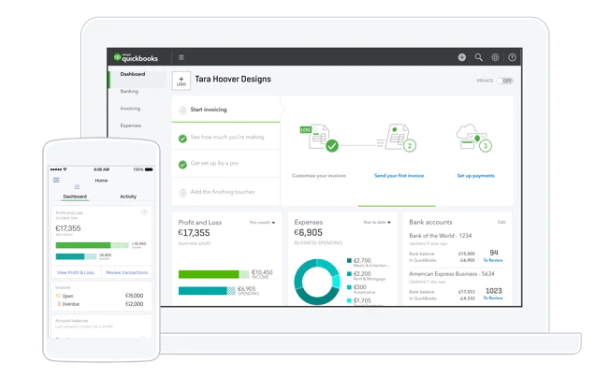
Task: Open the Year to date dropdown in Expenses
Action: tap(377, 222)
